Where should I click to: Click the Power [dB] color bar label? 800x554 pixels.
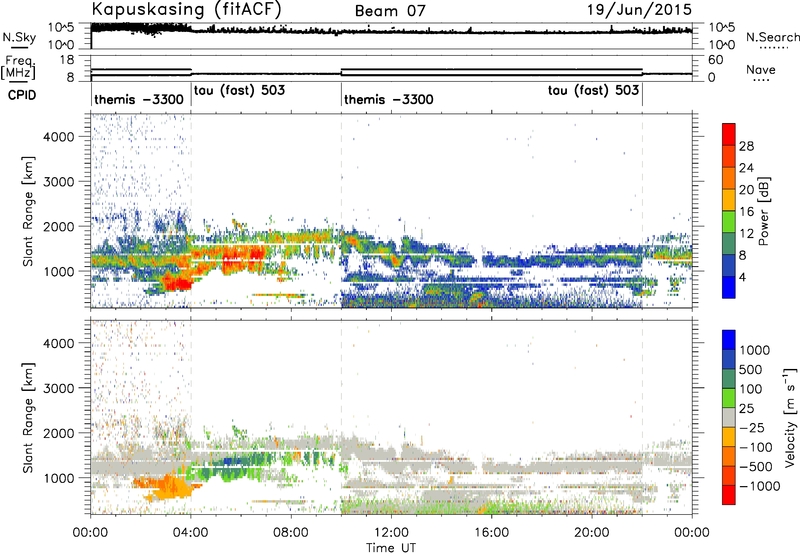[763, 211]
